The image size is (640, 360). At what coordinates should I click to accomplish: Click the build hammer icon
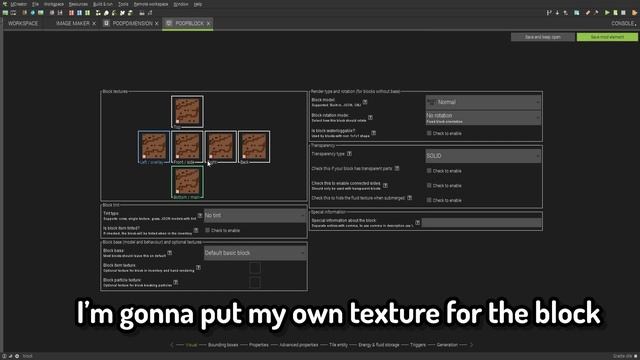pos(596,13)
